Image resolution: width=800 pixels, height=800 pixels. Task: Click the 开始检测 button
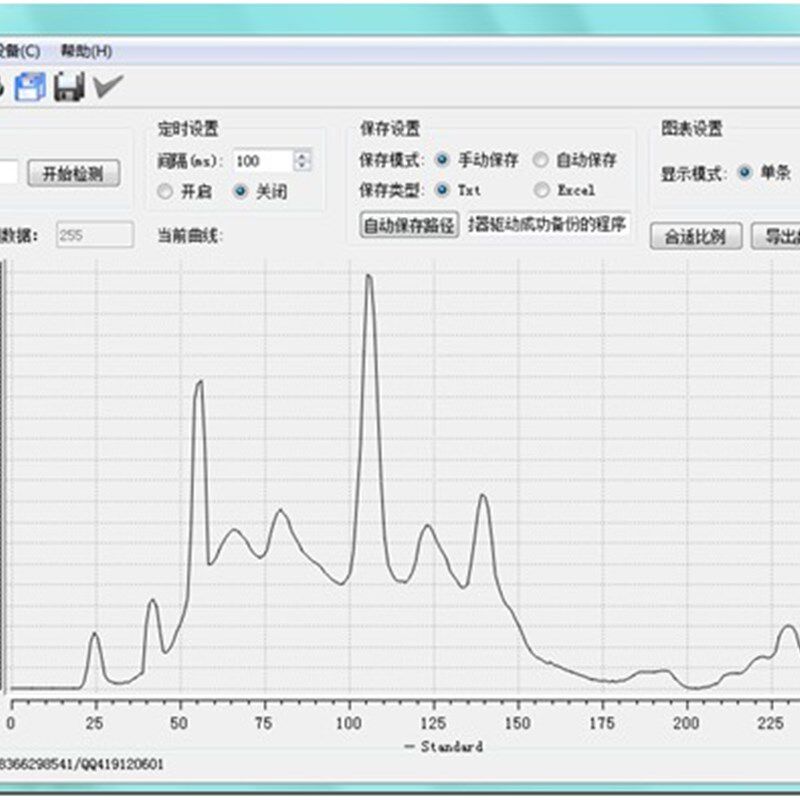(x=74, y=173)
